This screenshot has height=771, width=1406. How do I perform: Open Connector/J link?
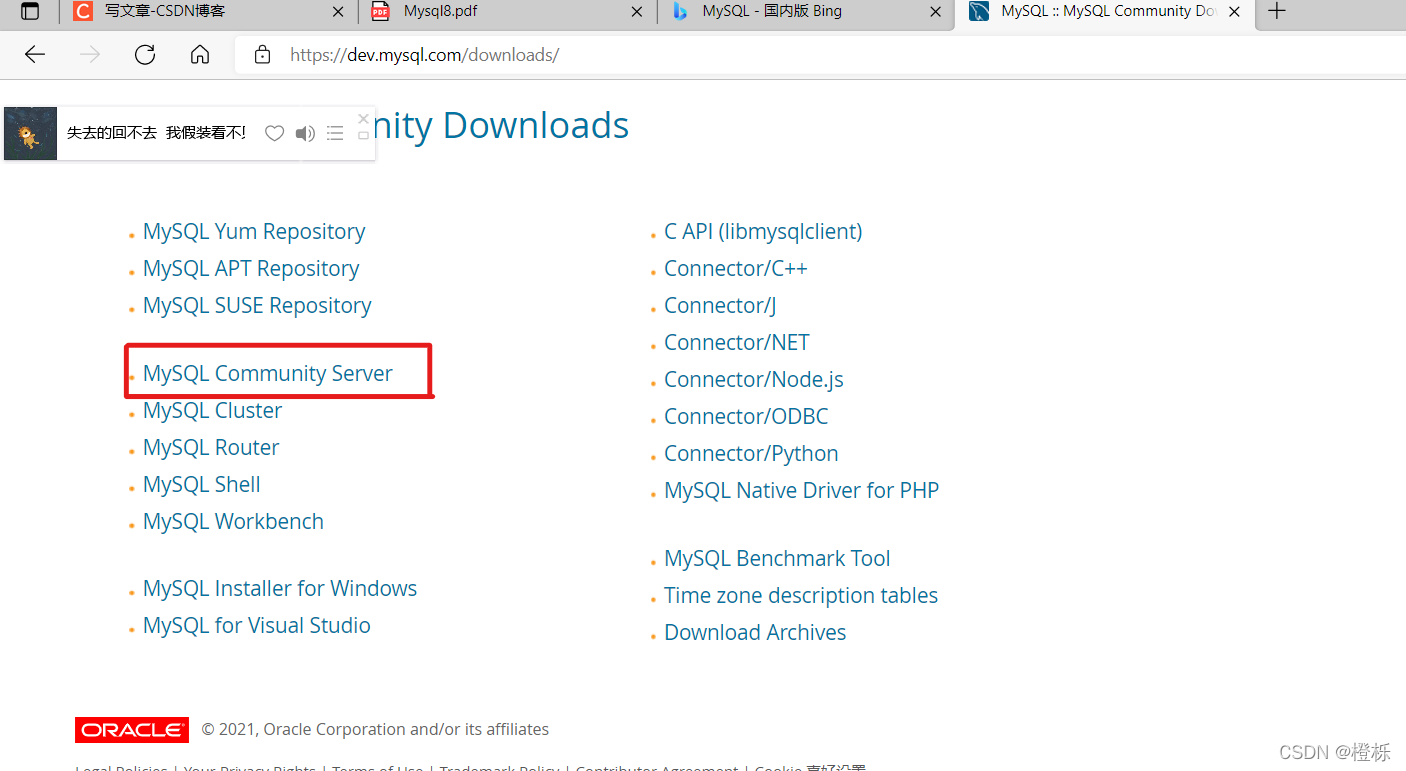pos(720,305)
